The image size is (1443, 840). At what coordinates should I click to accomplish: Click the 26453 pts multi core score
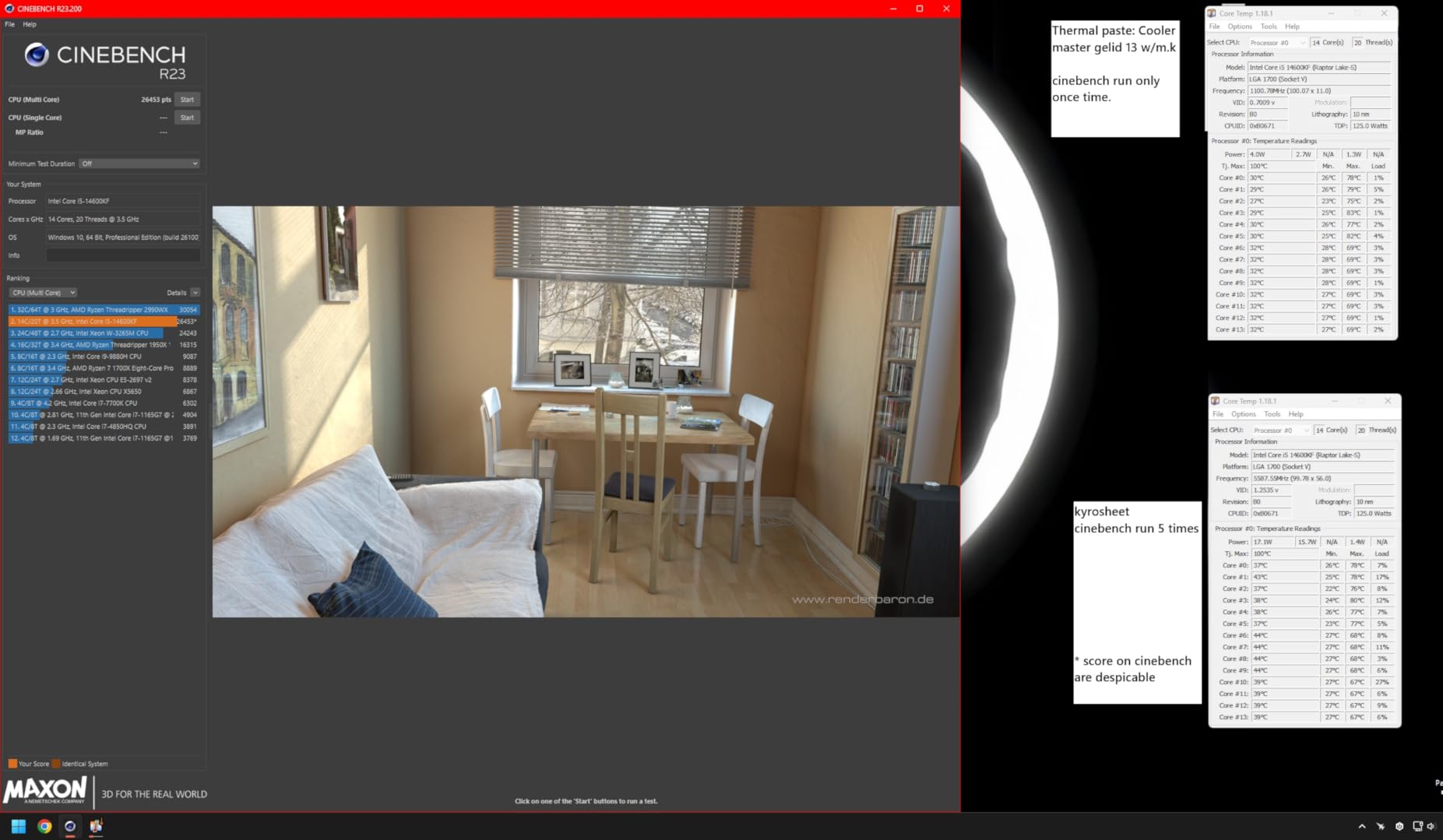(156, 100)
